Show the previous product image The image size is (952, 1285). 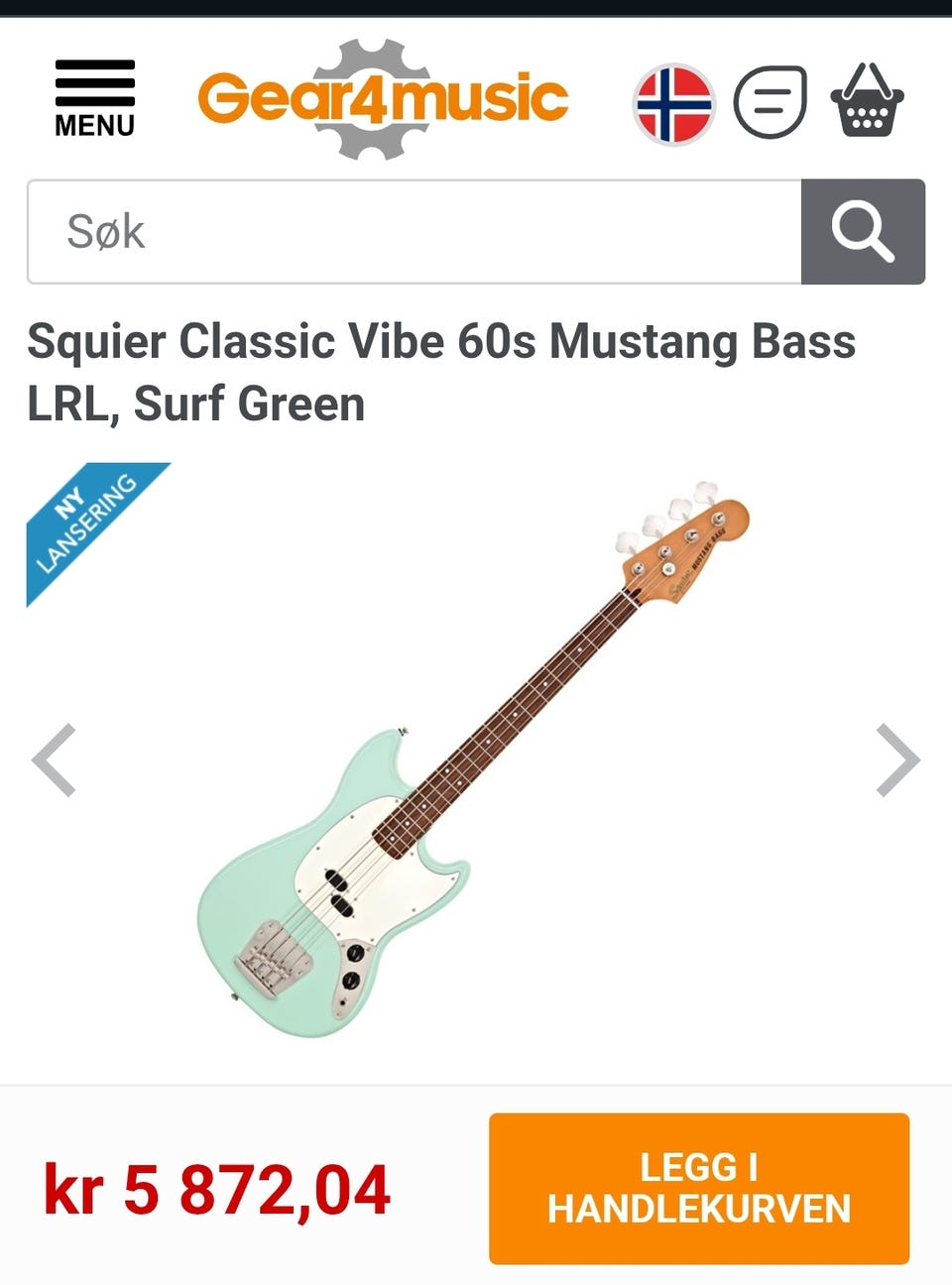tap(55, 760)
